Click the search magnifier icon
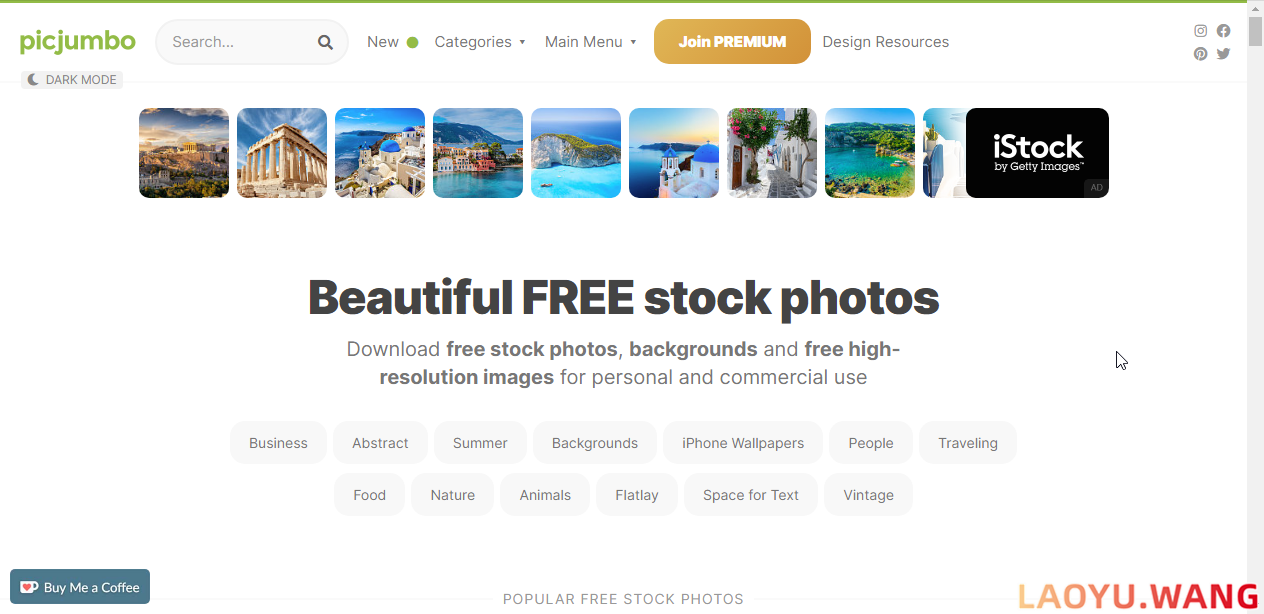 [325, 42]
